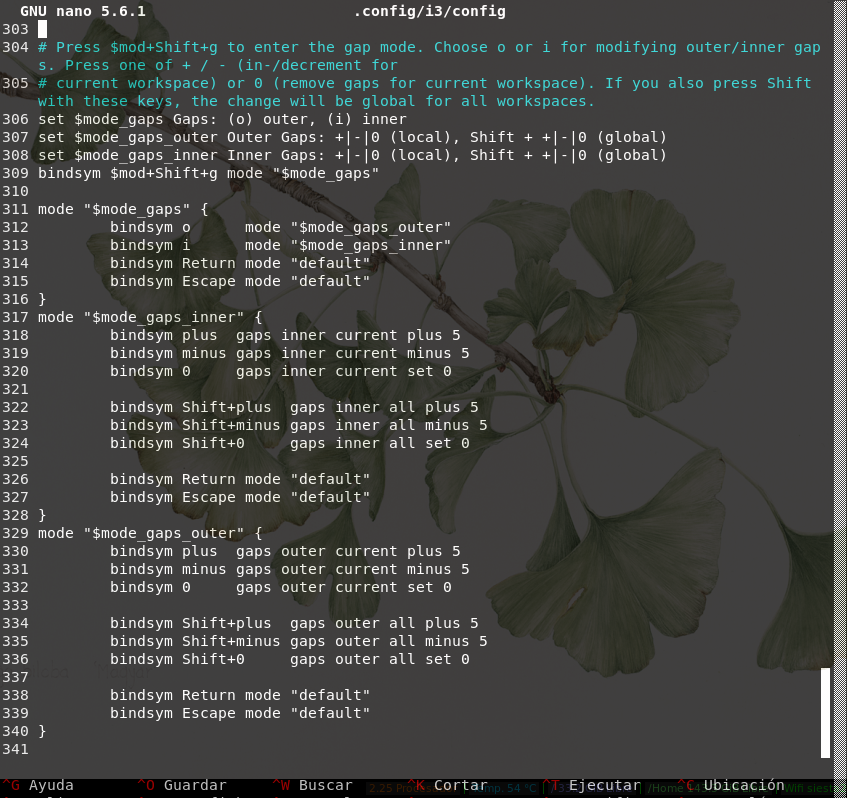The width and height of the screenshot is (847, 798).
Task: Click the ^K Cortar cut shortcut
Action: point(448,786)
